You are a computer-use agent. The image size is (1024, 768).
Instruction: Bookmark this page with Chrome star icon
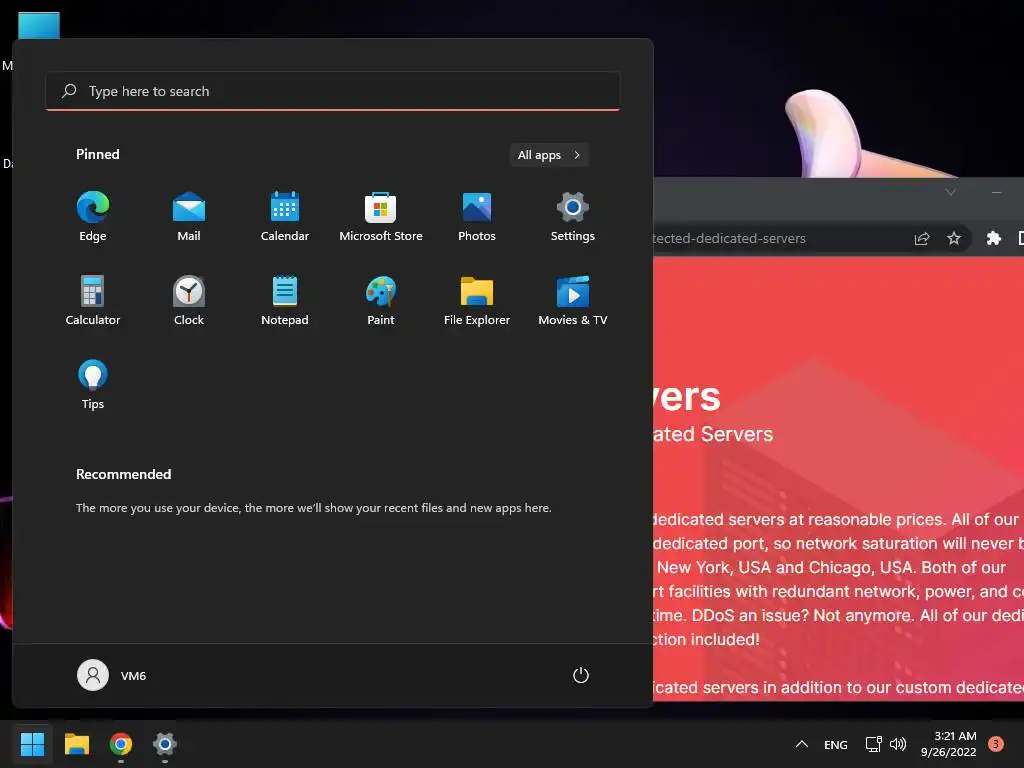click(x=953, y=238)
